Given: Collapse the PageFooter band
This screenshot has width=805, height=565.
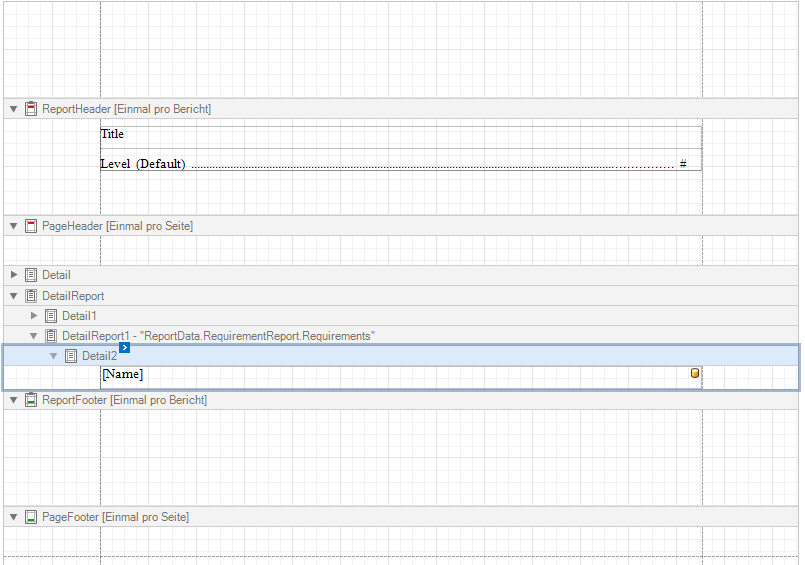Looking at the screenshot, I should 14,517.
